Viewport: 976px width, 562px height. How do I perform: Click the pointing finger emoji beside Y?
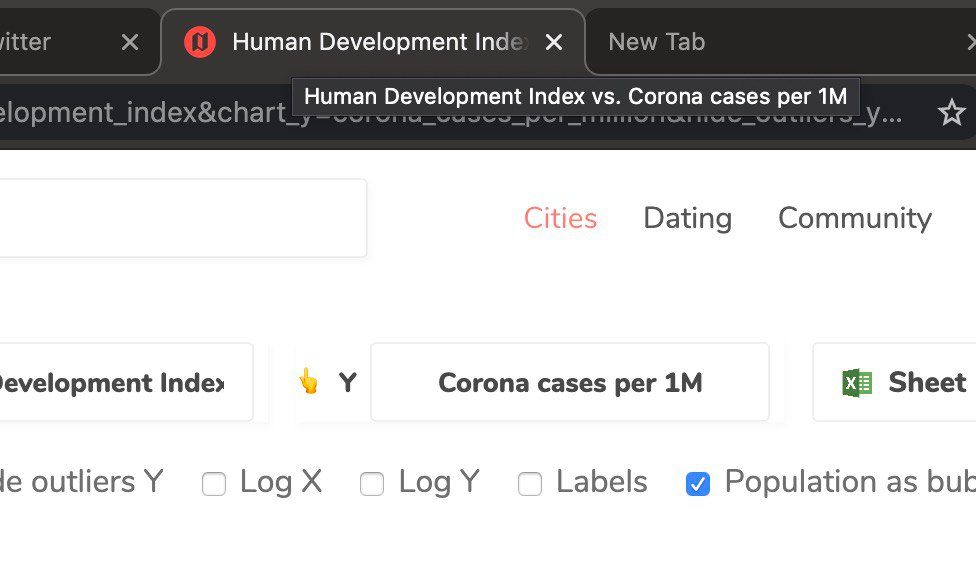(x=309, y=382)
